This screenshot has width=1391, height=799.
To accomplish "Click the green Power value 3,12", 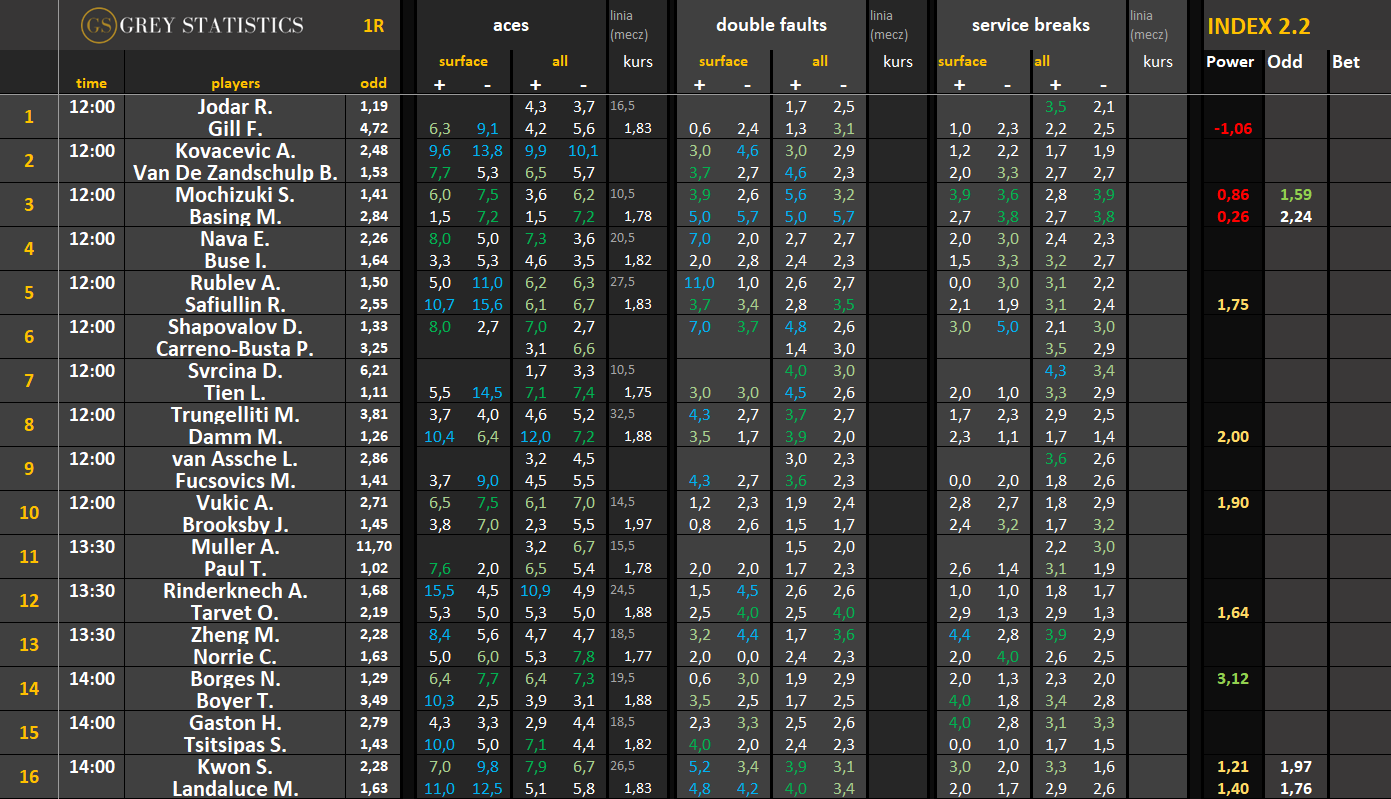I will (1234, 678).
